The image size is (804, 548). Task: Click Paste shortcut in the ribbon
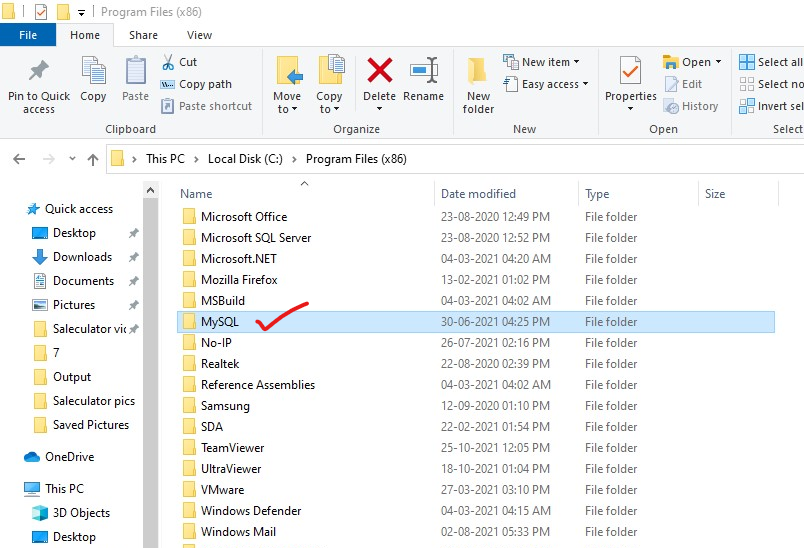[207, 106]
